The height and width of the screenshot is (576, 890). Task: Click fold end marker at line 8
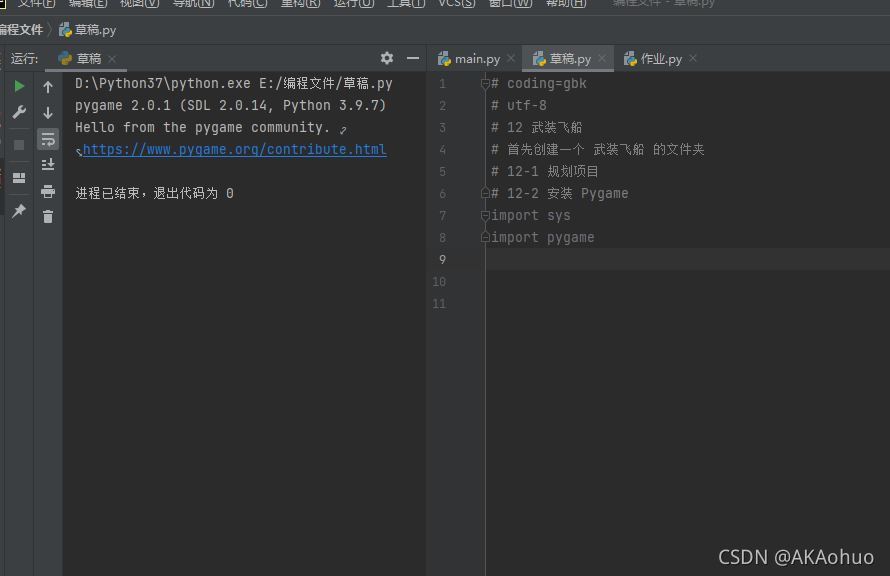point(485,237)
